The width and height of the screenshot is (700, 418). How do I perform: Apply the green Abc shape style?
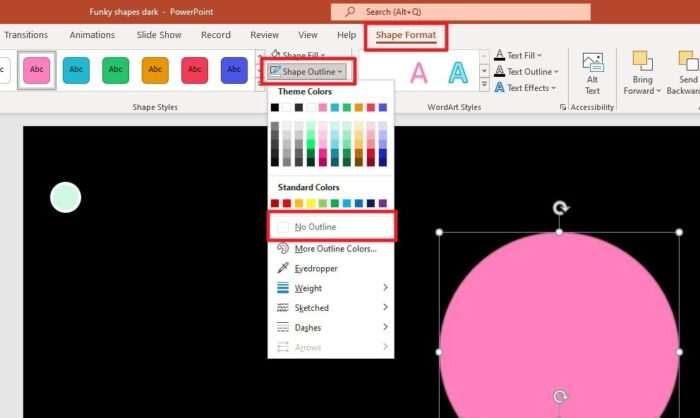(115, 70)
